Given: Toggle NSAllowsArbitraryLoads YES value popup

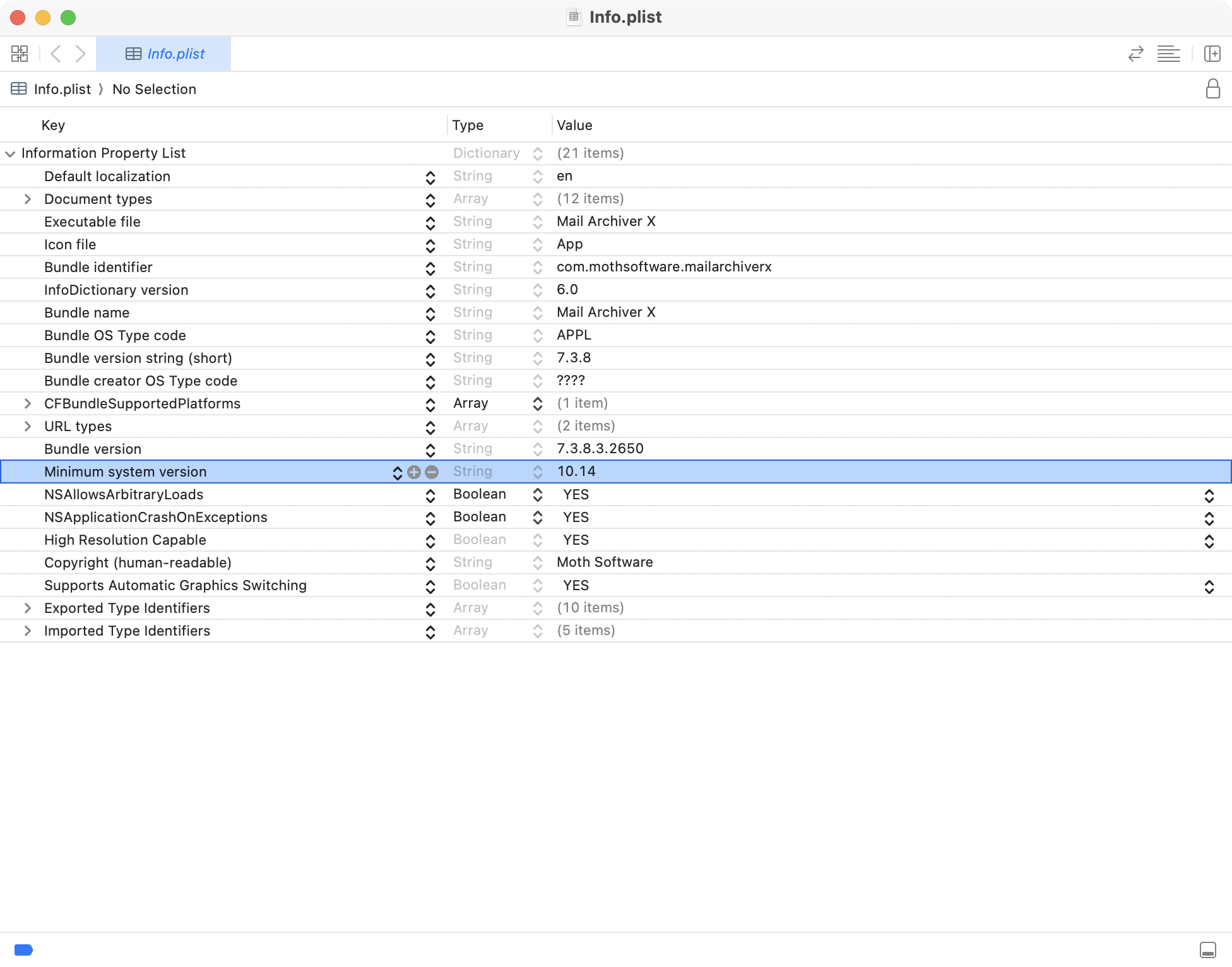Looking at the screenshot, I should pos(1209,495).
